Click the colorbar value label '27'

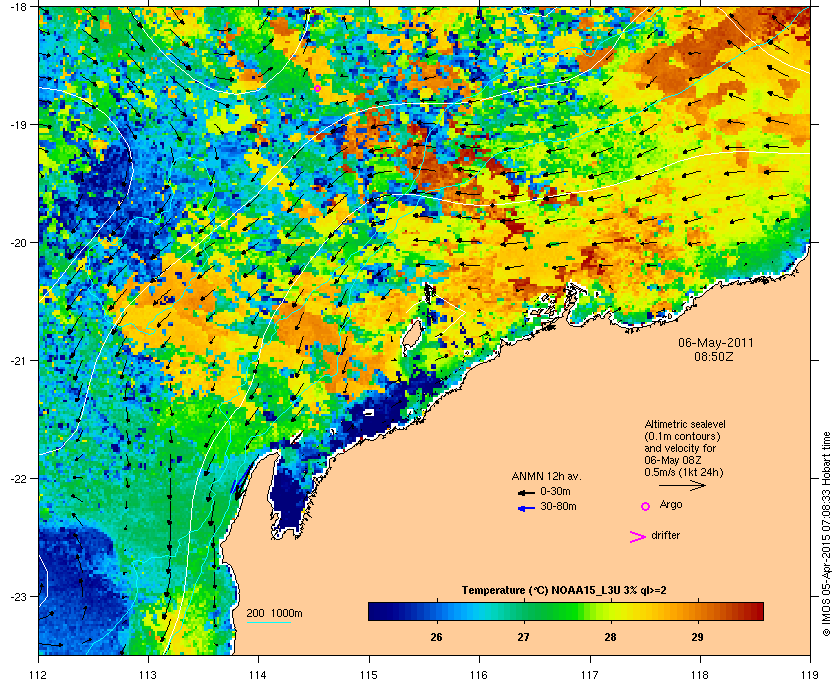click(523, 637)
